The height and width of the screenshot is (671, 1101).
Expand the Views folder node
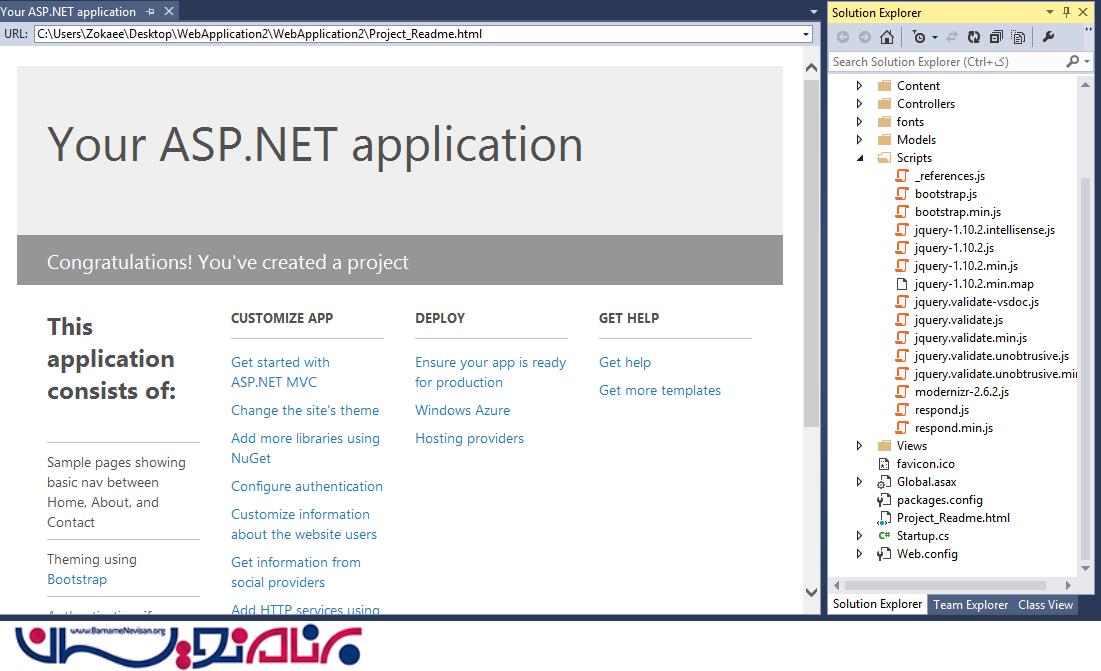coord(860,446)
